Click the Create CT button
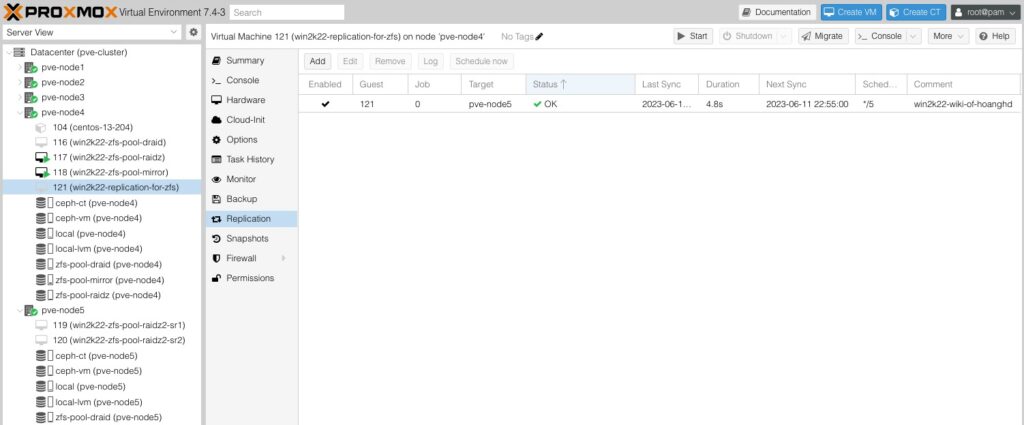The height and width of the screenshot is (425, 1024). point(916,12)
